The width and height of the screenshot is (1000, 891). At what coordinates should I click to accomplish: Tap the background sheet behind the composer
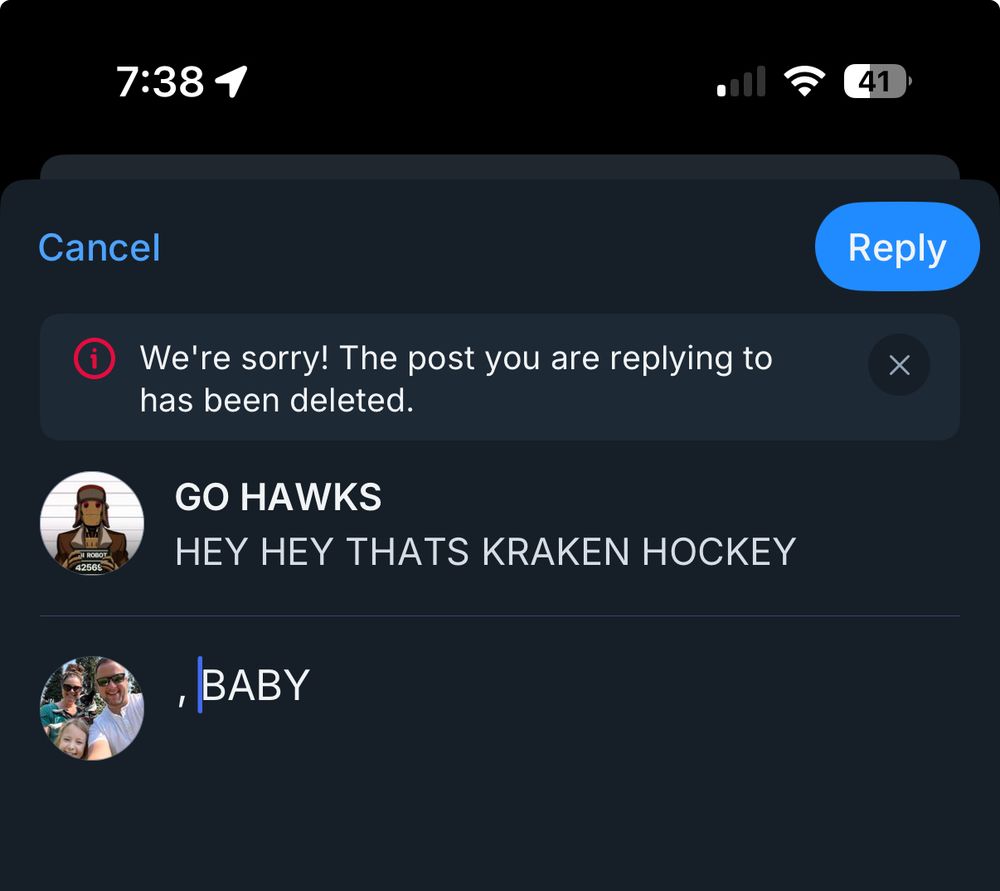pyautogui.click(x=500, y=166)
